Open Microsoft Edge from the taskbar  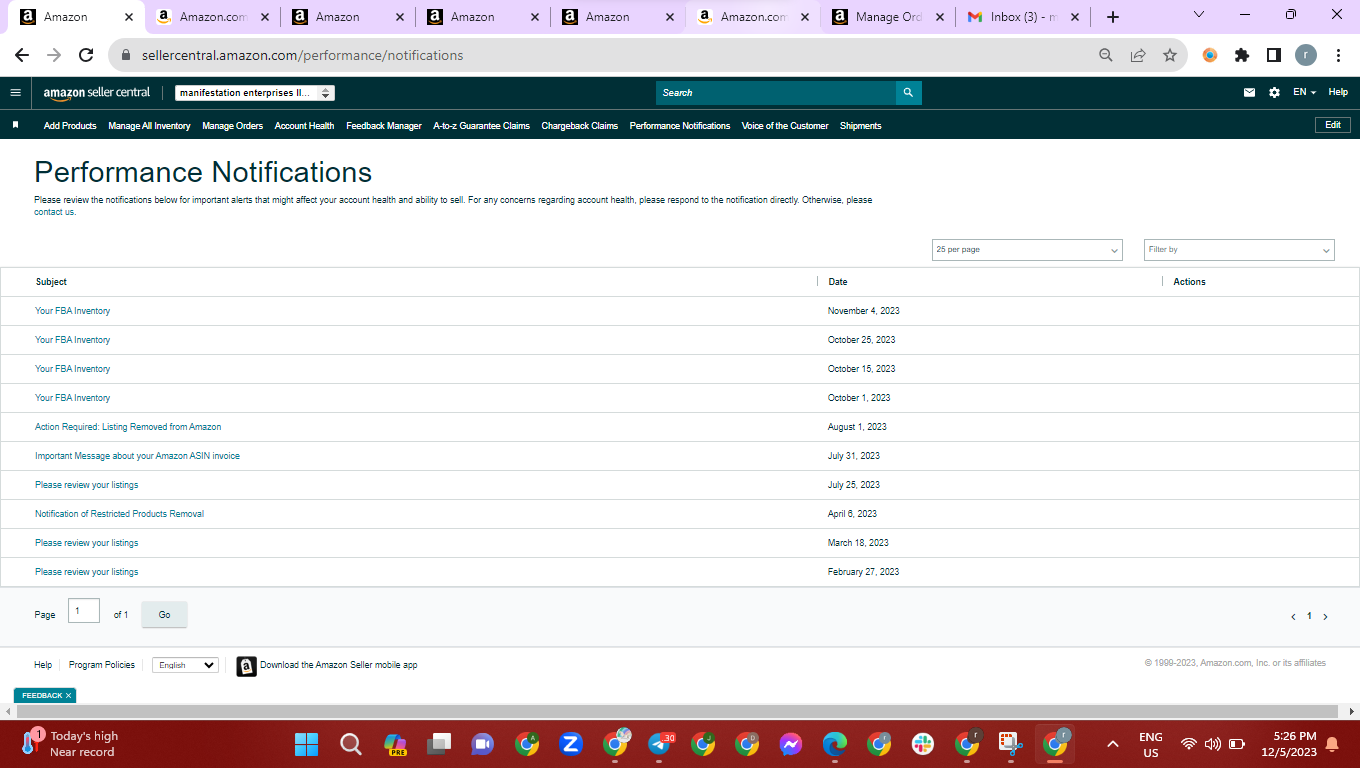(835, 744)
